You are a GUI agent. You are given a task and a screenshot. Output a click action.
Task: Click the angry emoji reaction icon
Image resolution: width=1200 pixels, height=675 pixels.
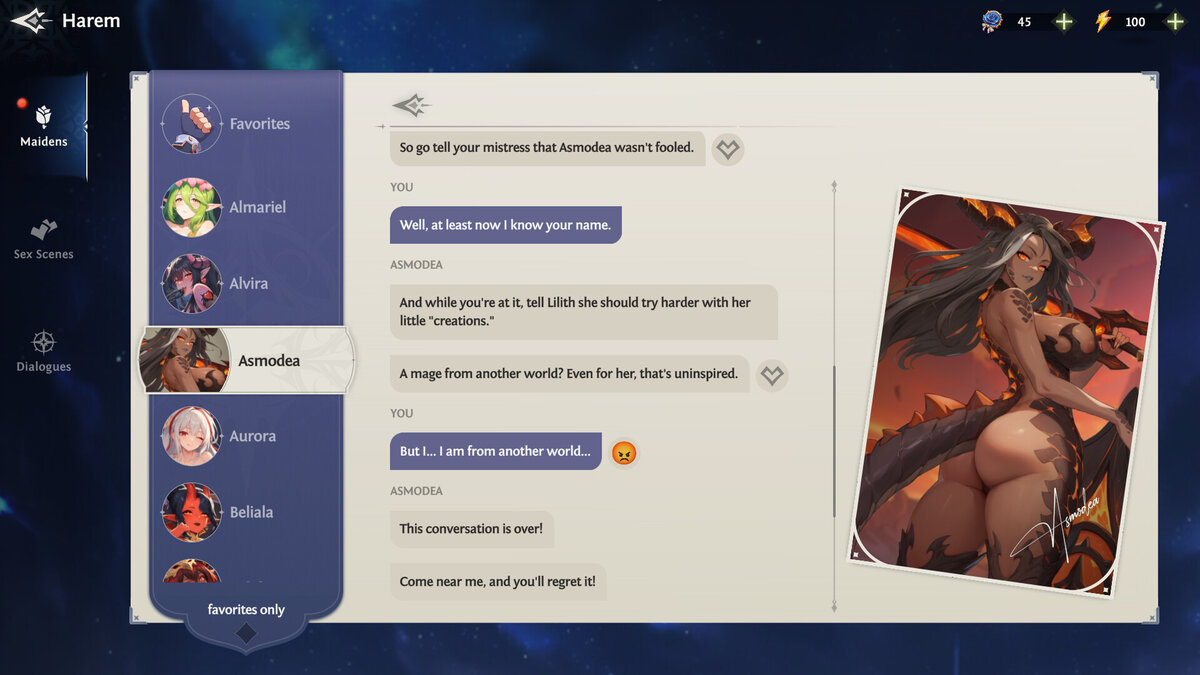click(x=624, y=452)
